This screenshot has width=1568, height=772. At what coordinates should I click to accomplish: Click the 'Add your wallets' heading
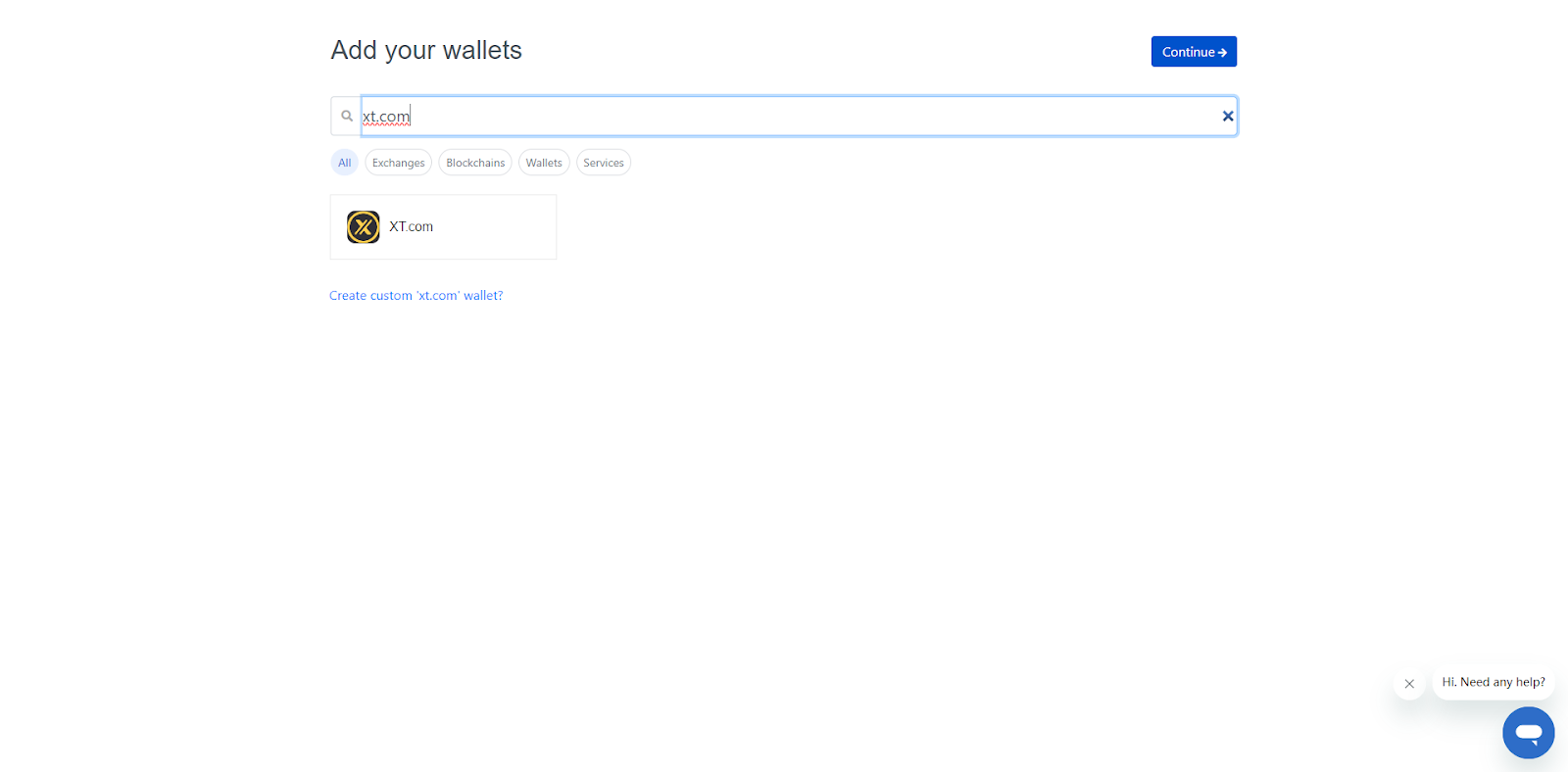pos(426,50)
